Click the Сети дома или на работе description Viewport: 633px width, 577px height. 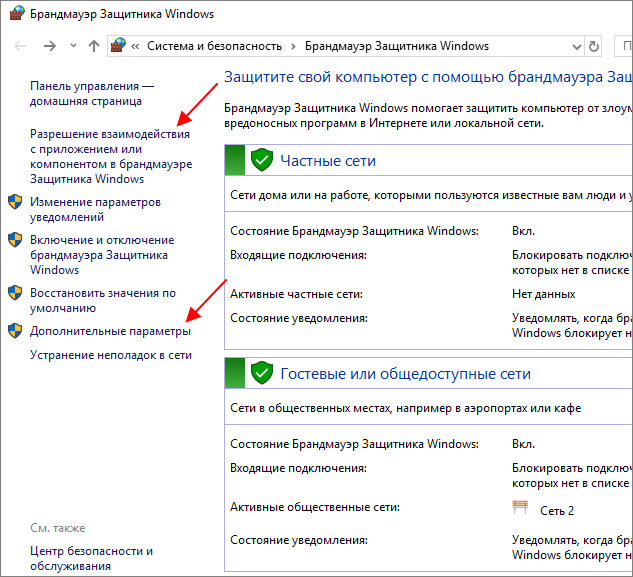click(432, 195)
